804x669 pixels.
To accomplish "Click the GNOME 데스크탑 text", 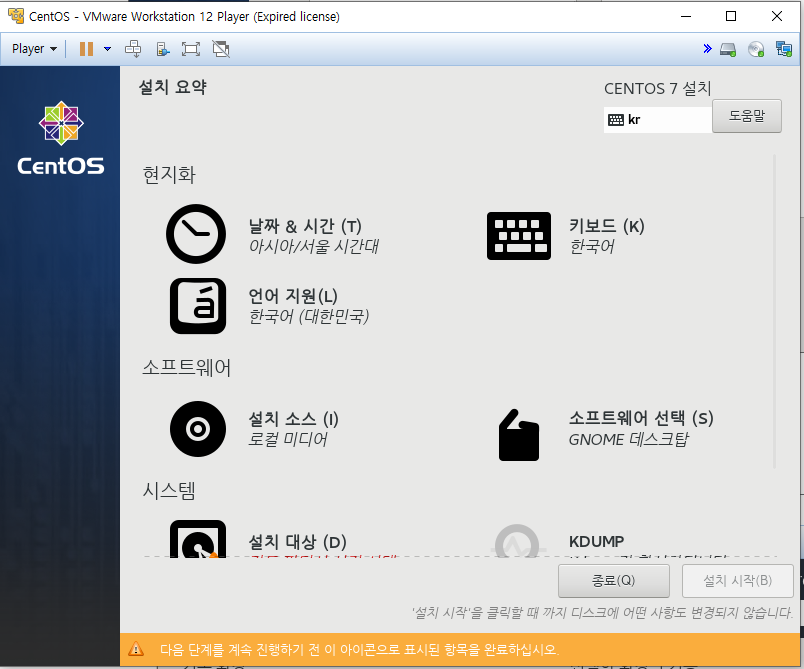I will pos(629,439).
